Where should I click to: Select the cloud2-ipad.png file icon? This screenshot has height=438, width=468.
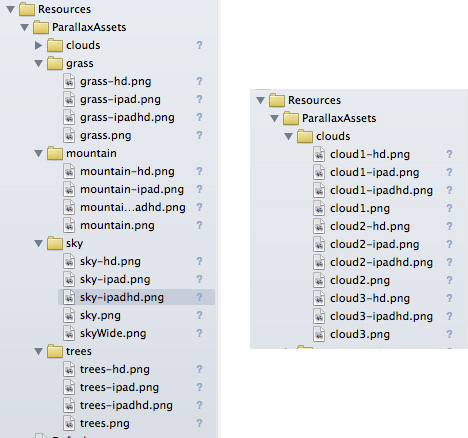tap(319, 244)
